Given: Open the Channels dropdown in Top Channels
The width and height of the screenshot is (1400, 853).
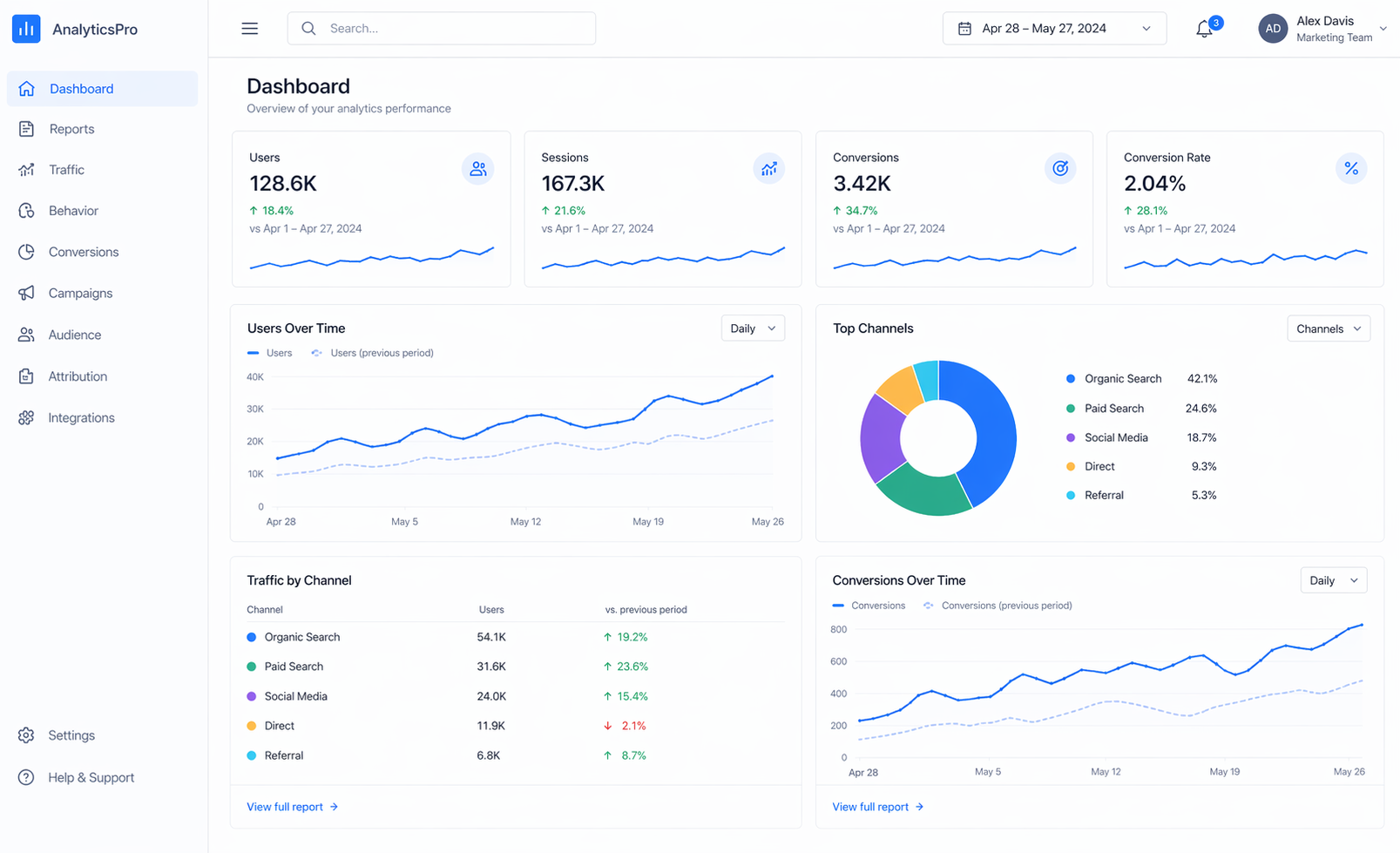Looking at the screenshot, I should click(x=1329, y=328).
